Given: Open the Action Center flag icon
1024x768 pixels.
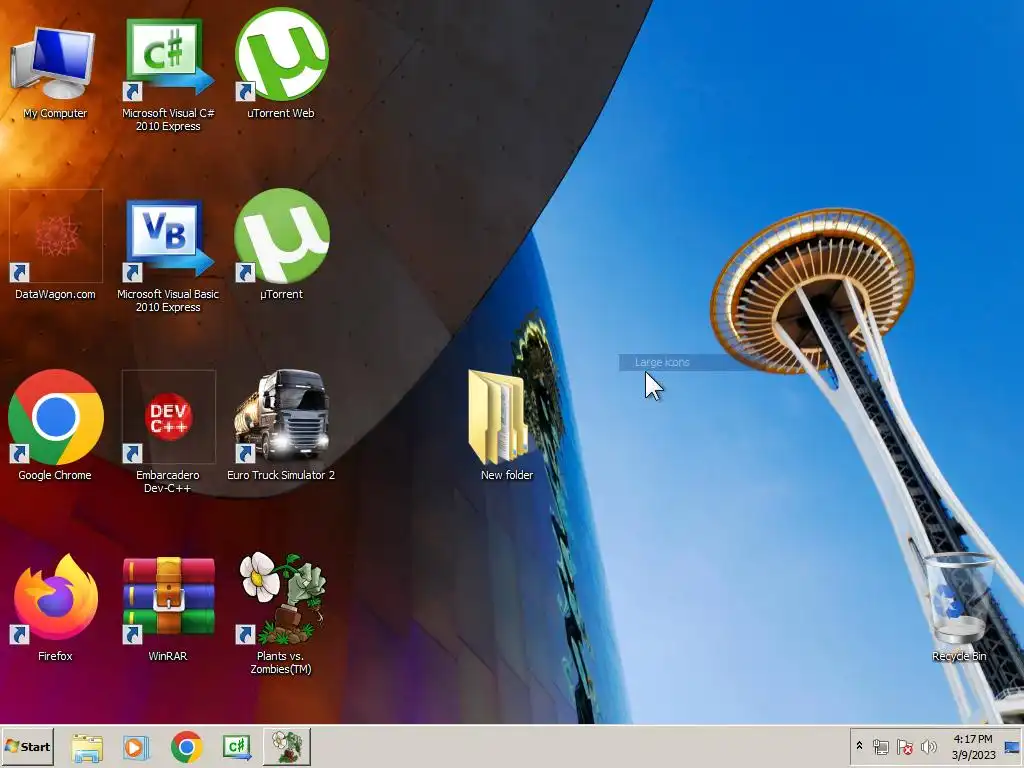Looking at the screenshot, I should pos(904,746).
